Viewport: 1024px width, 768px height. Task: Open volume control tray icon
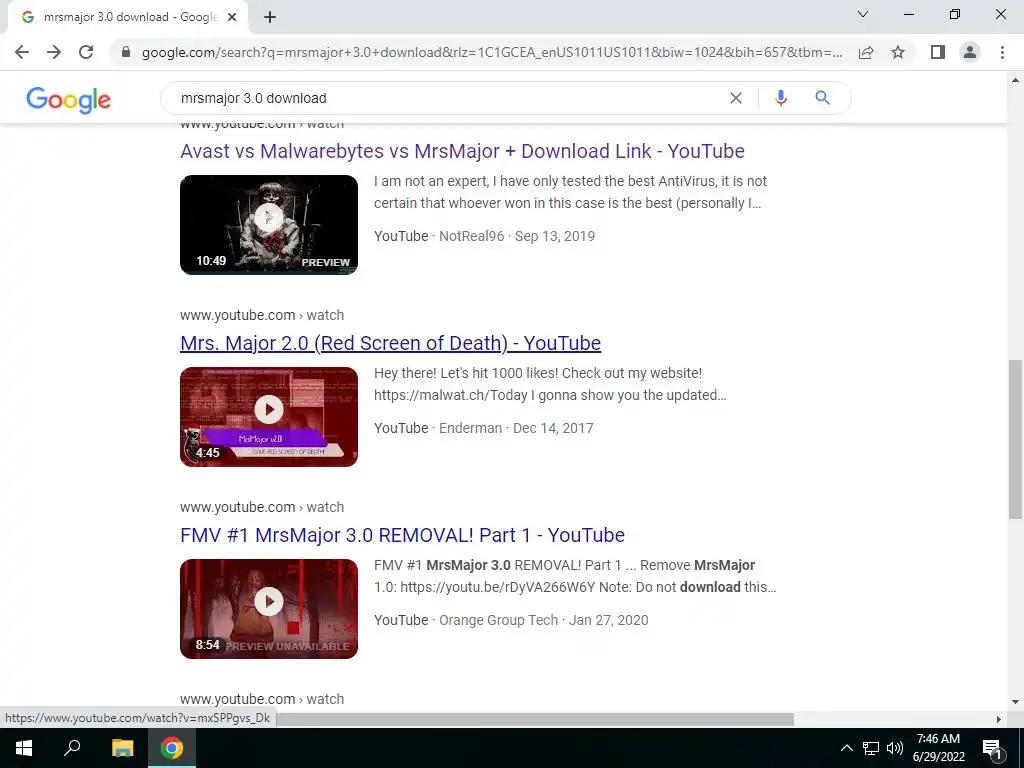[895, 748]
